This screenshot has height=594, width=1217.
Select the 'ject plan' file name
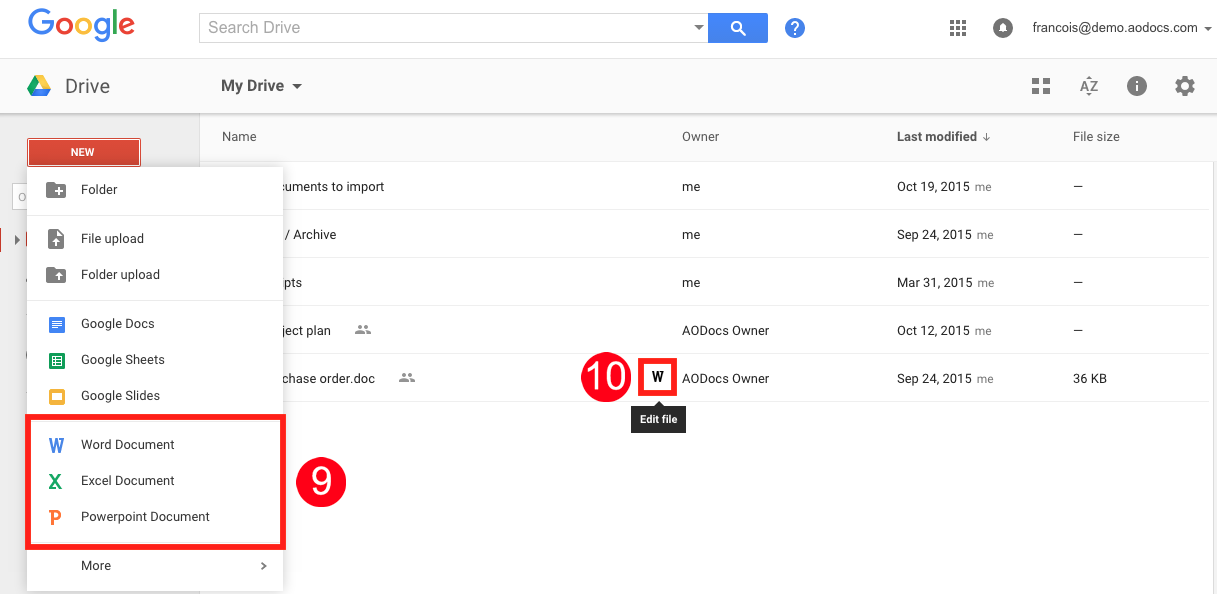[307, 331]
